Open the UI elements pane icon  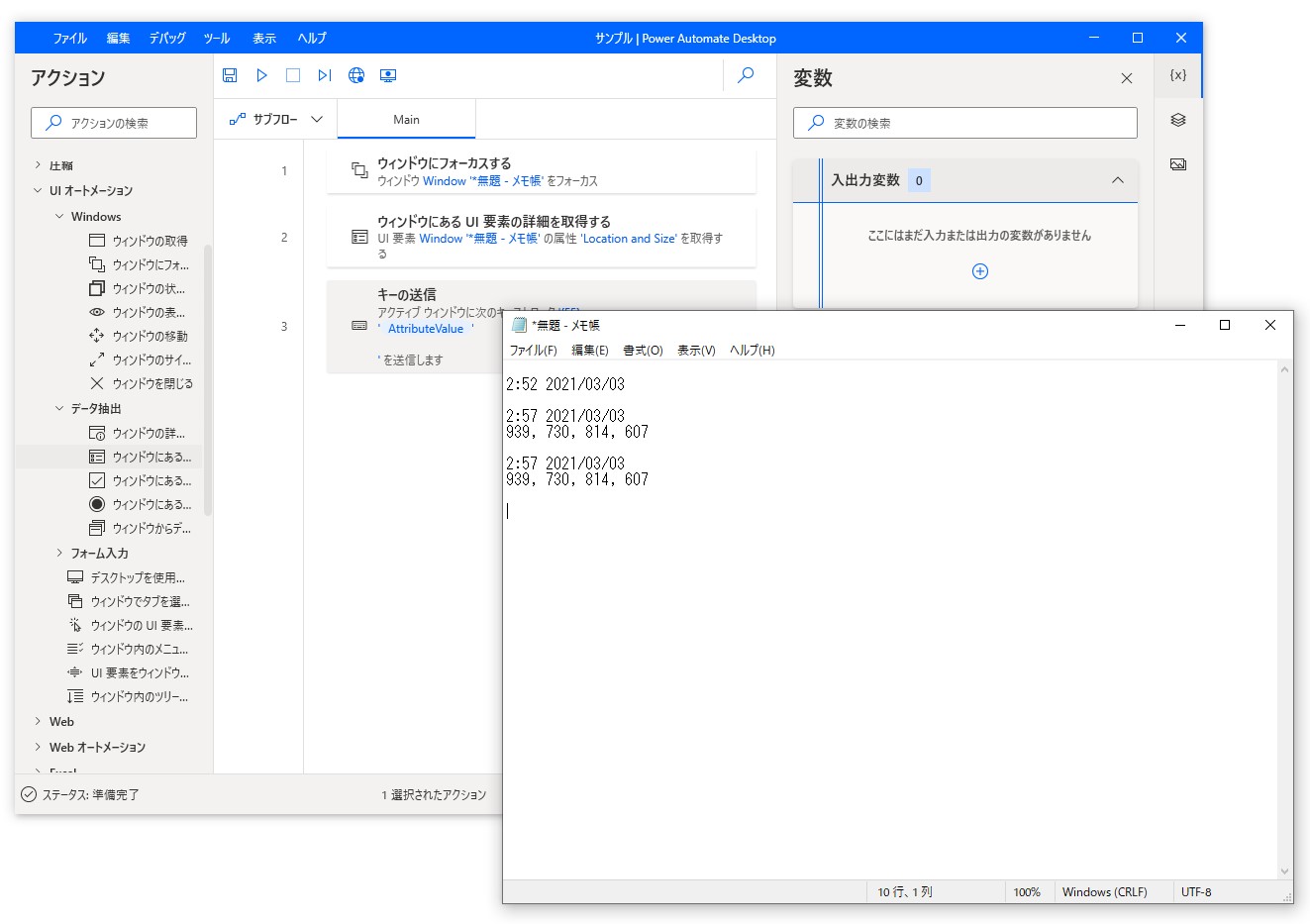pyautogui.click(x=1177, y=120)
